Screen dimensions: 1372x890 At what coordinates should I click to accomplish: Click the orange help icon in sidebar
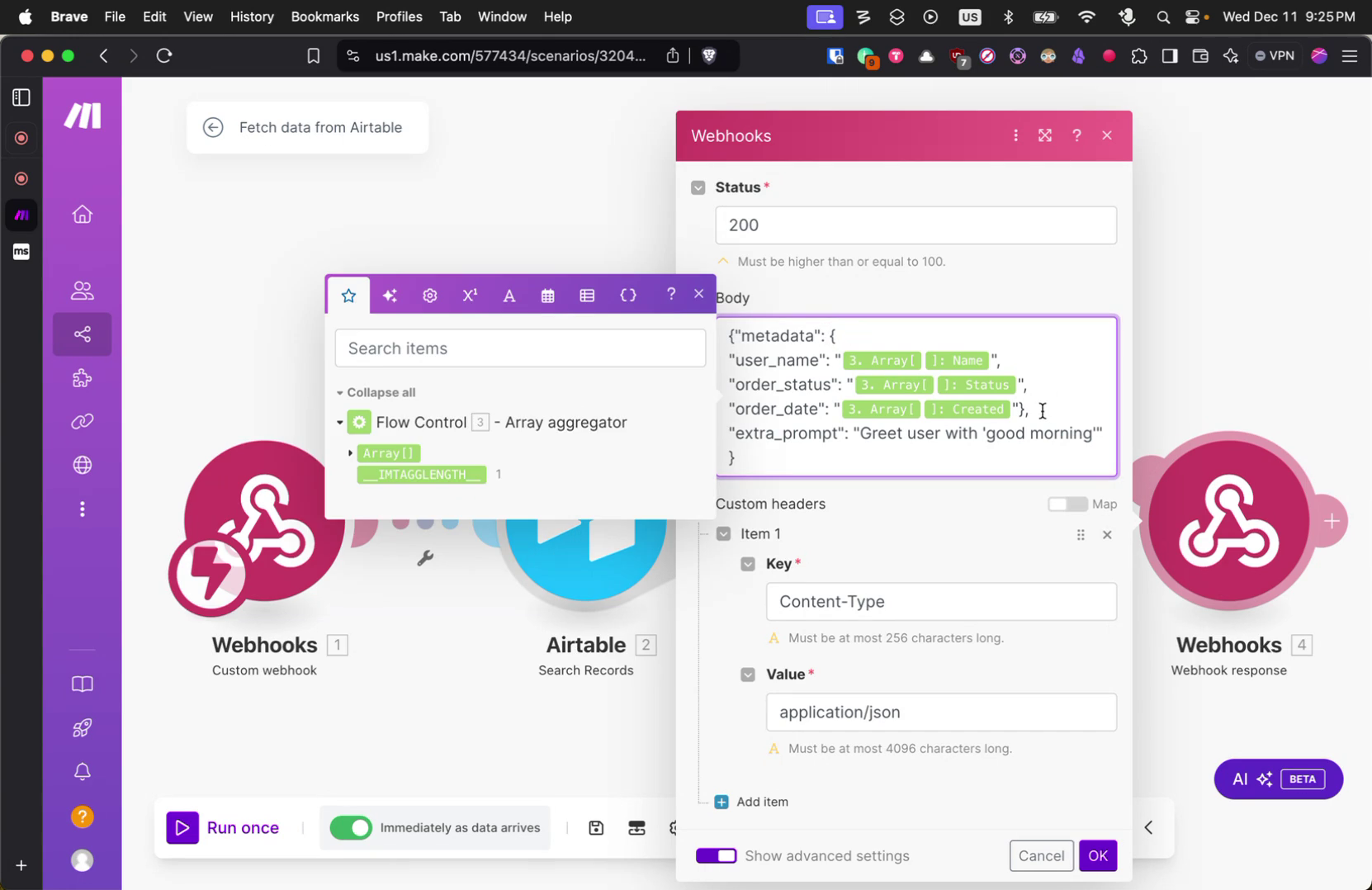click(x=82, y=816)
